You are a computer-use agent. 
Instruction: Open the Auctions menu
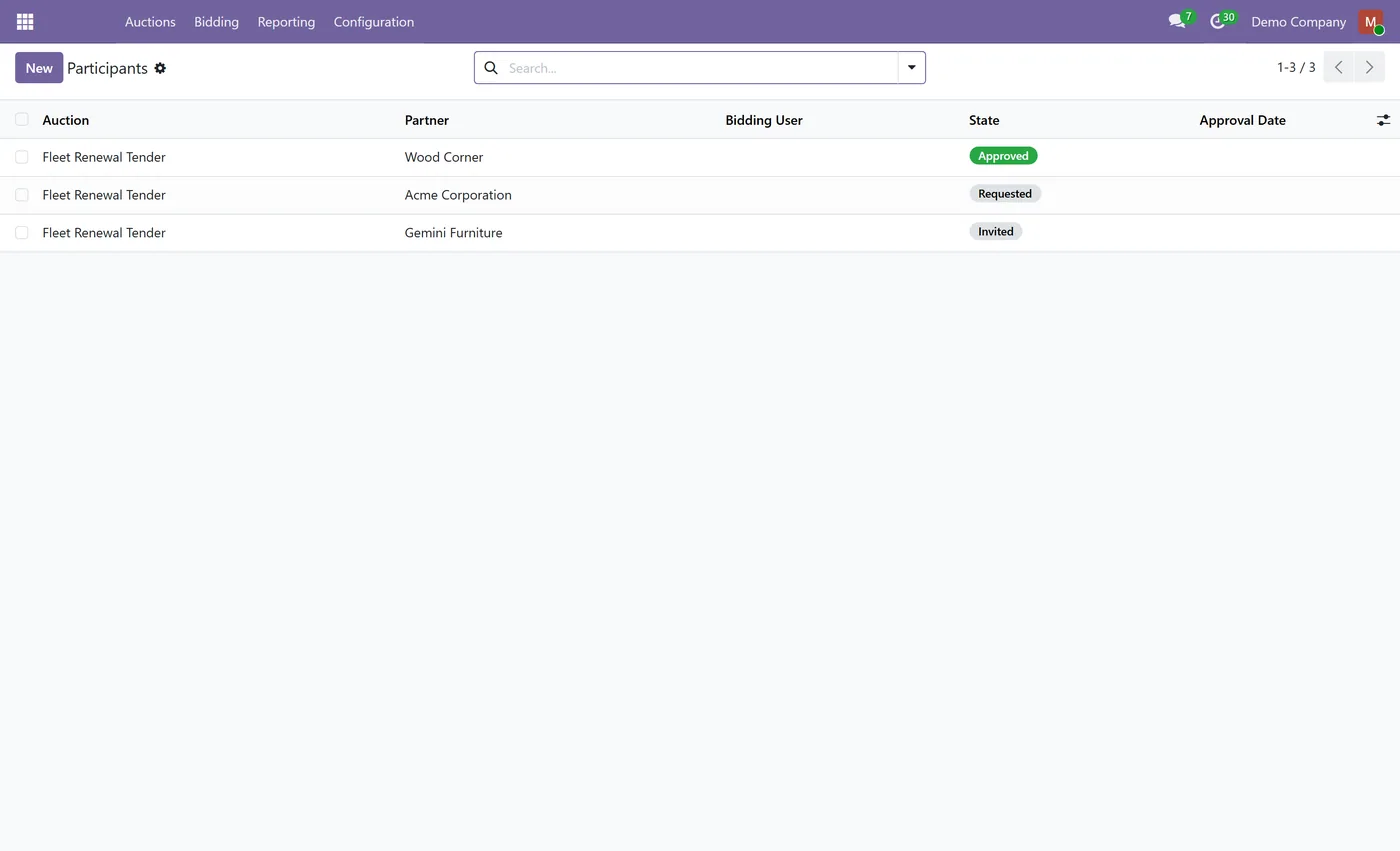point(150,21)
